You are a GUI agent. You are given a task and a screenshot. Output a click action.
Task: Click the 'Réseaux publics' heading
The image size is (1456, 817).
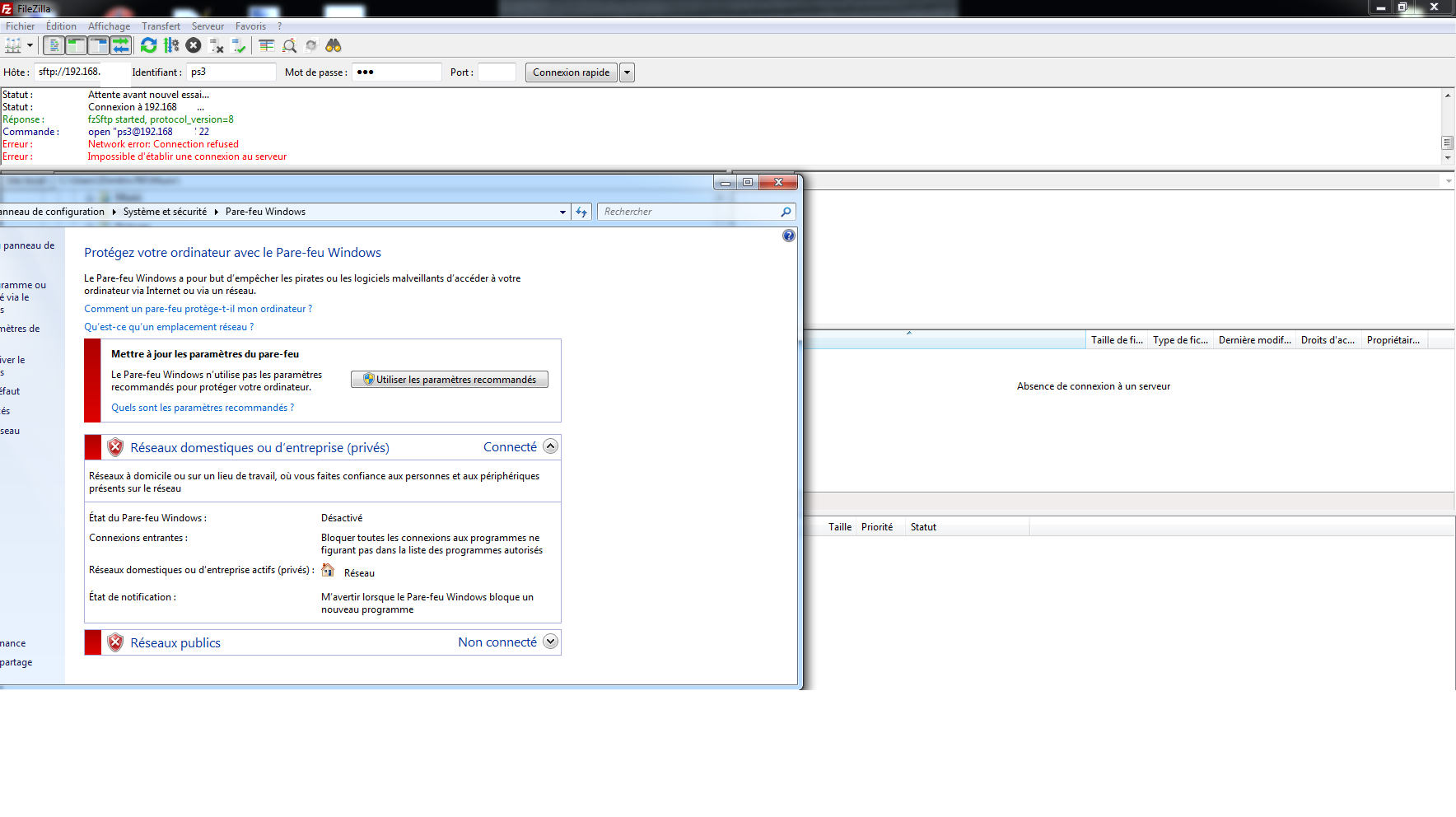point(175,642)
